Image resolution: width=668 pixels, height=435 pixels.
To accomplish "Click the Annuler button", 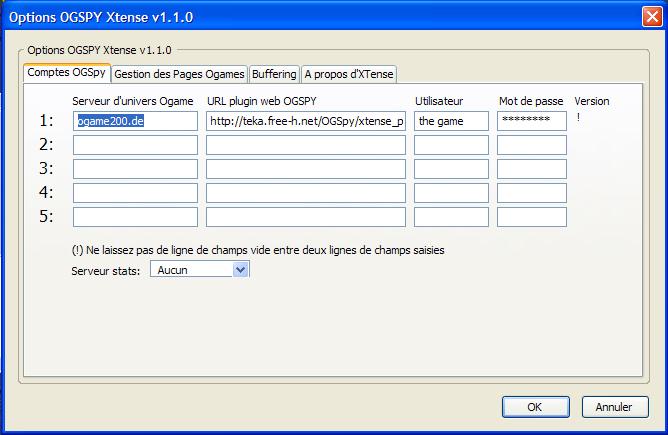I will pyautogui.click(x=615, y=407).
